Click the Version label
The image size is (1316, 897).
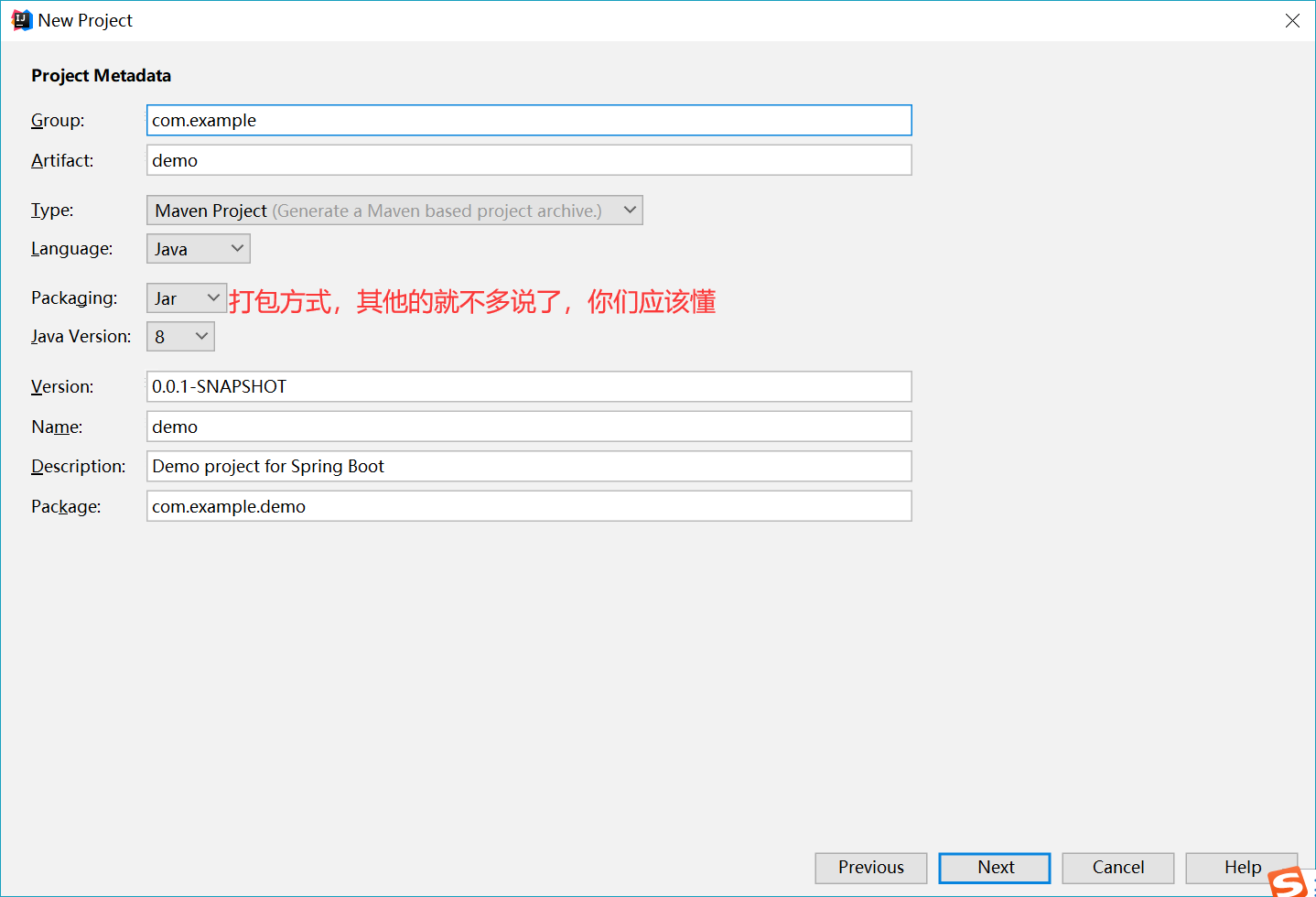tap(62, 387)
